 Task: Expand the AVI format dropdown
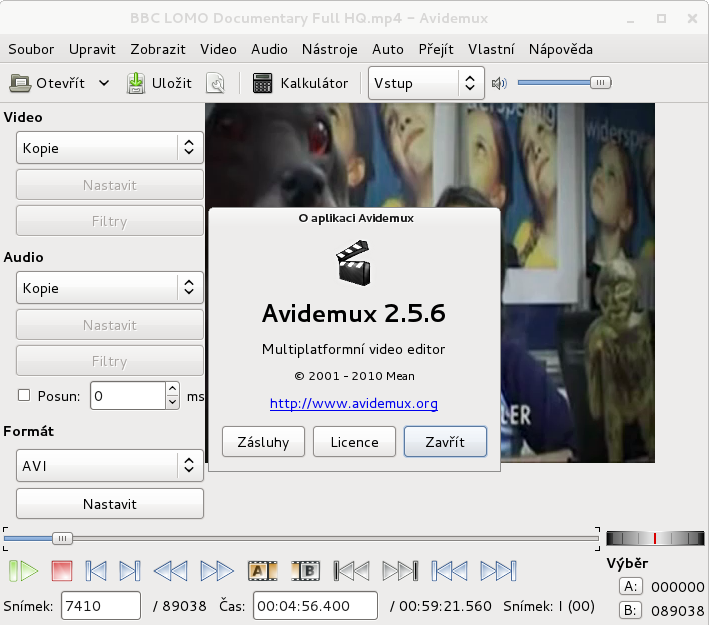pos(110,465)
